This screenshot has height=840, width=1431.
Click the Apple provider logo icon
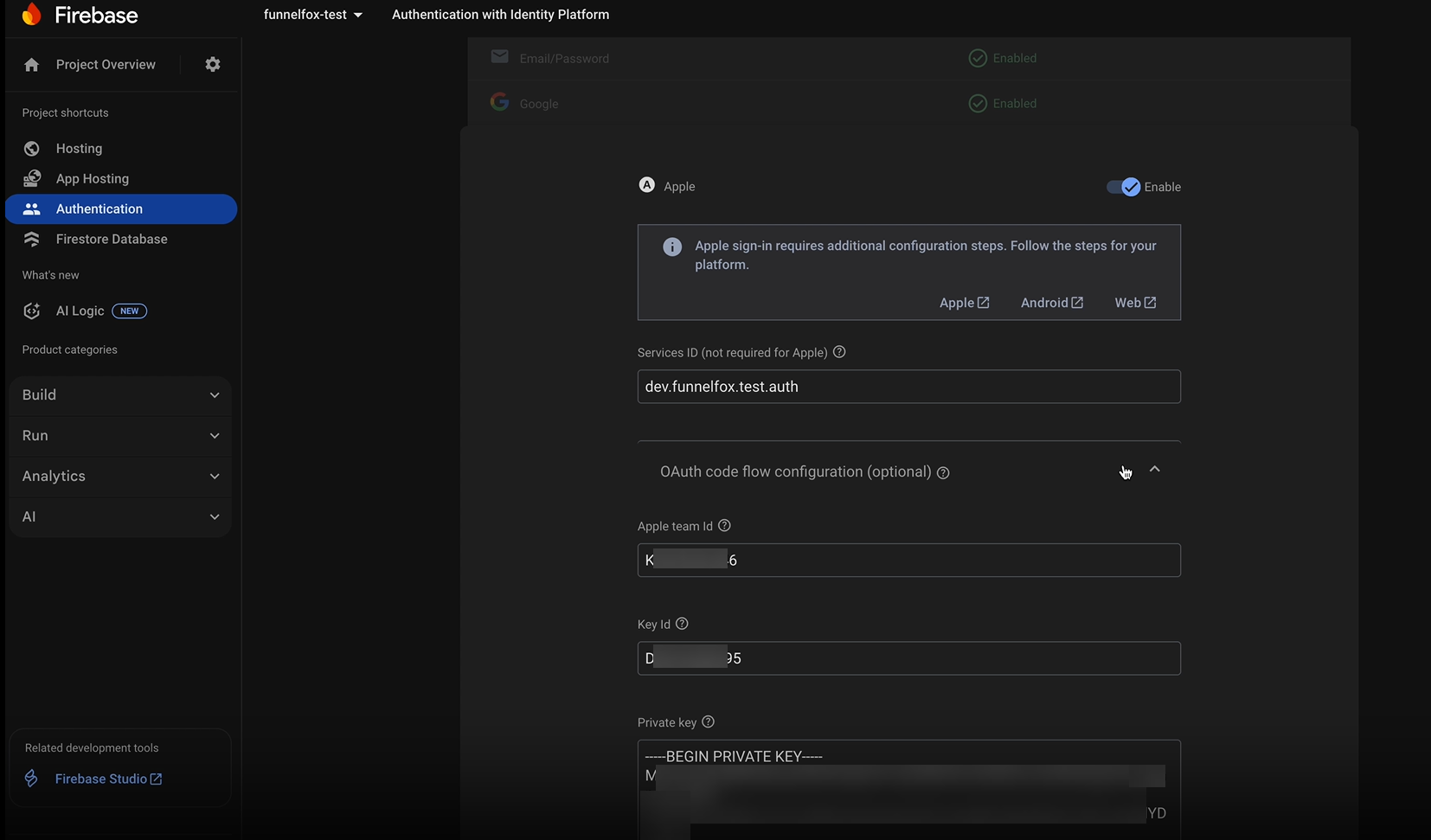click(646, 185)
